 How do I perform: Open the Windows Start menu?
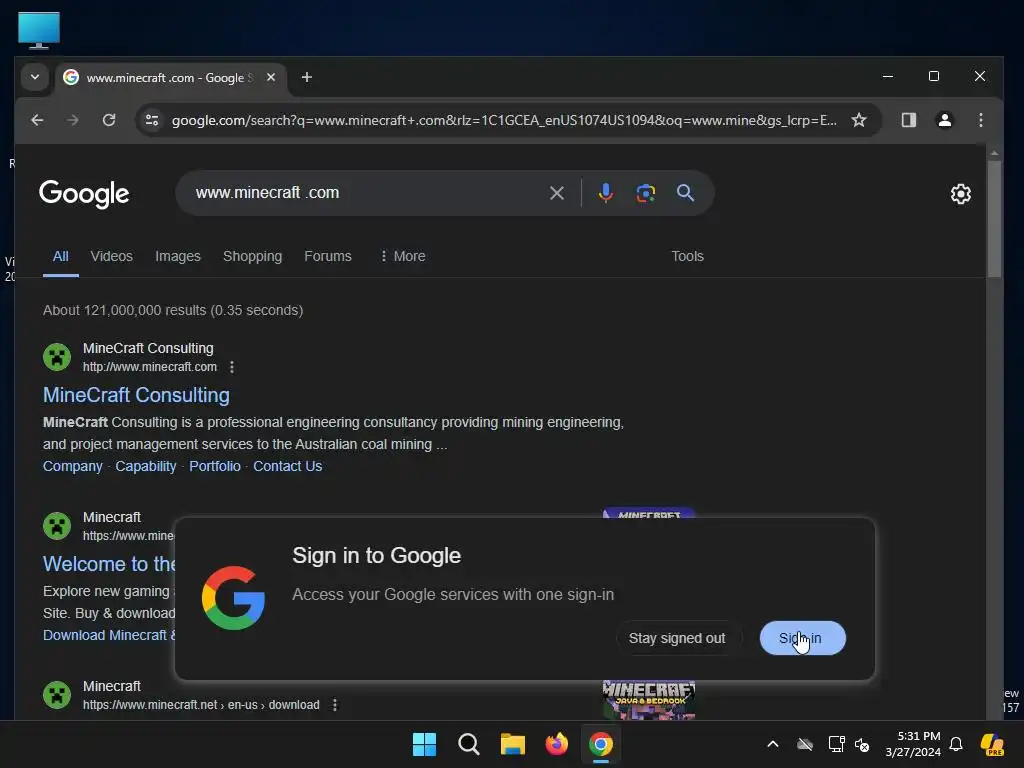424,744
